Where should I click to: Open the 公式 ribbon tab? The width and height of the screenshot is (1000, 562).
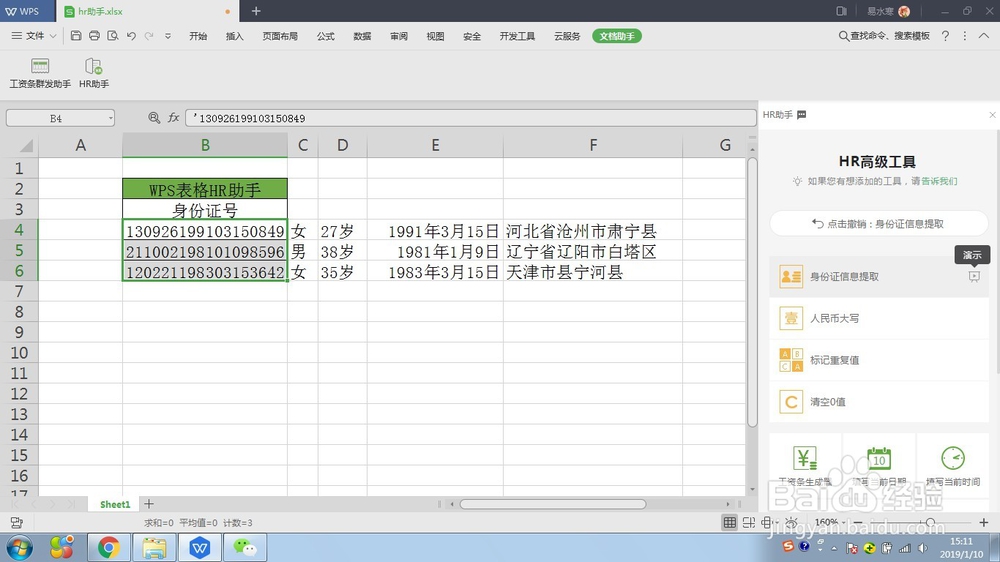(x=325, y=36)
